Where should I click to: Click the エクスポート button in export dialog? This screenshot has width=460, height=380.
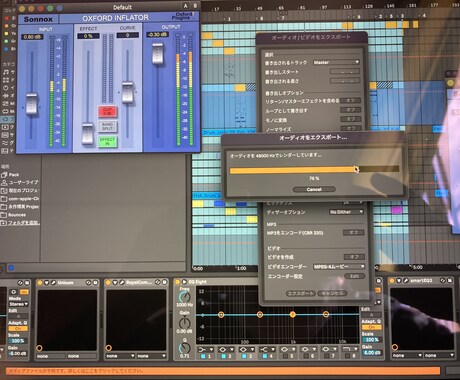click(301, 293)
